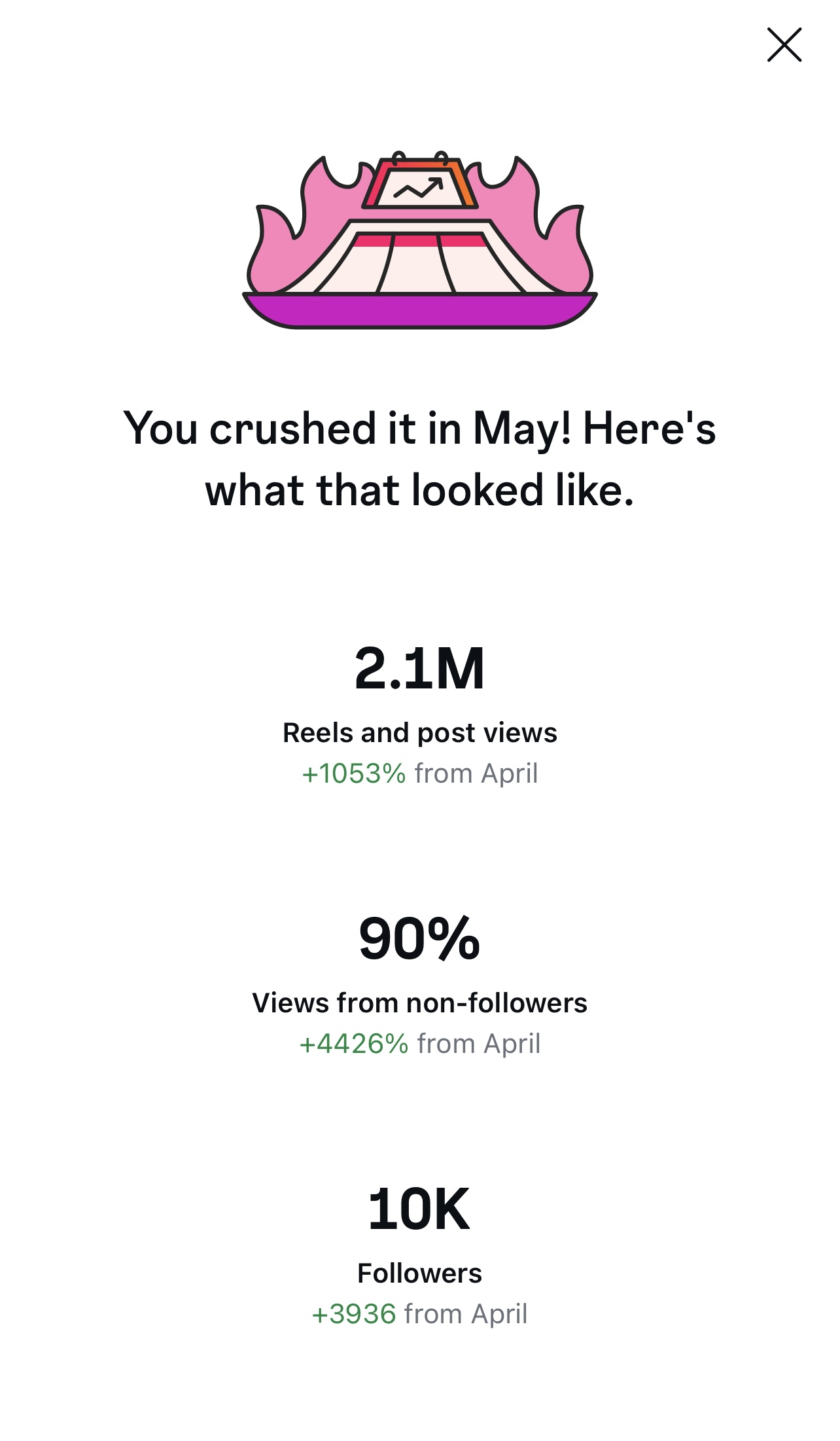The image size is (840, 1441).
Task: Tap 'from April' beside +1053%
Action: (476, 774)
